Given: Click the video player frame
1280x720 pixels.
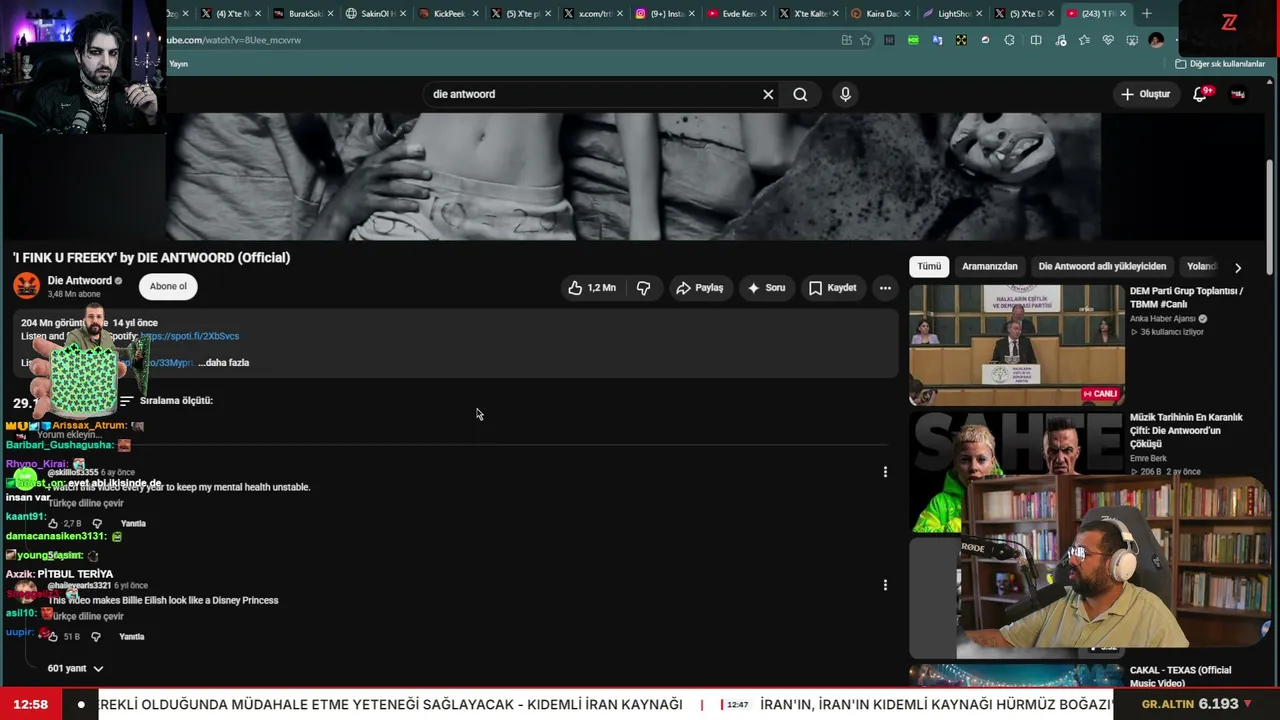Looking at the screenshot, I should [633, 176].
